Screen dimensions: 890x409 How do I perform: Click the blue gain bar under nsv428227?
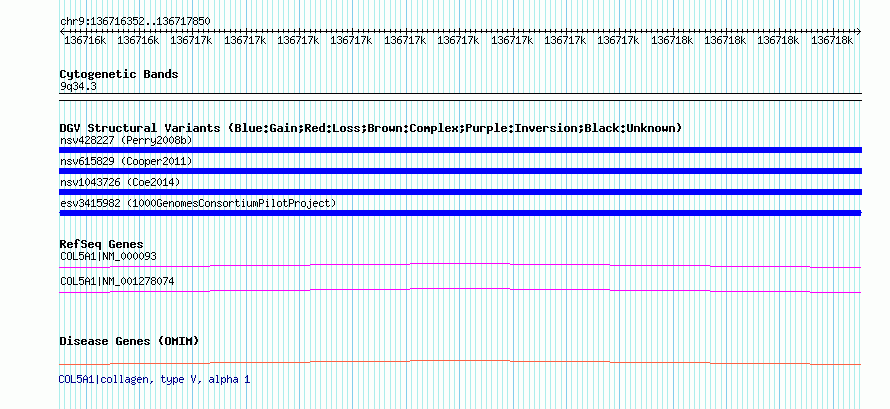click(x=460, y=150)
